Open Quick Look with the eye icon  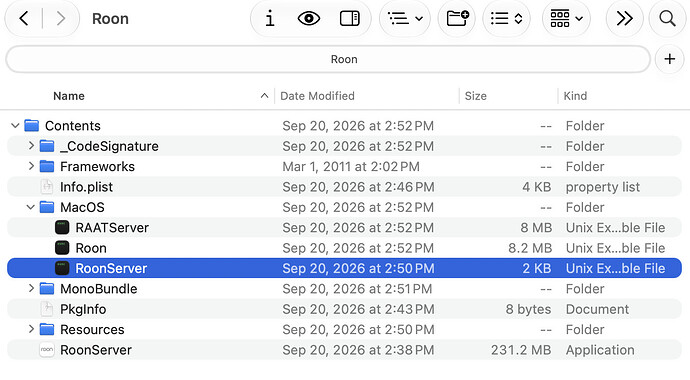(308, 18)
